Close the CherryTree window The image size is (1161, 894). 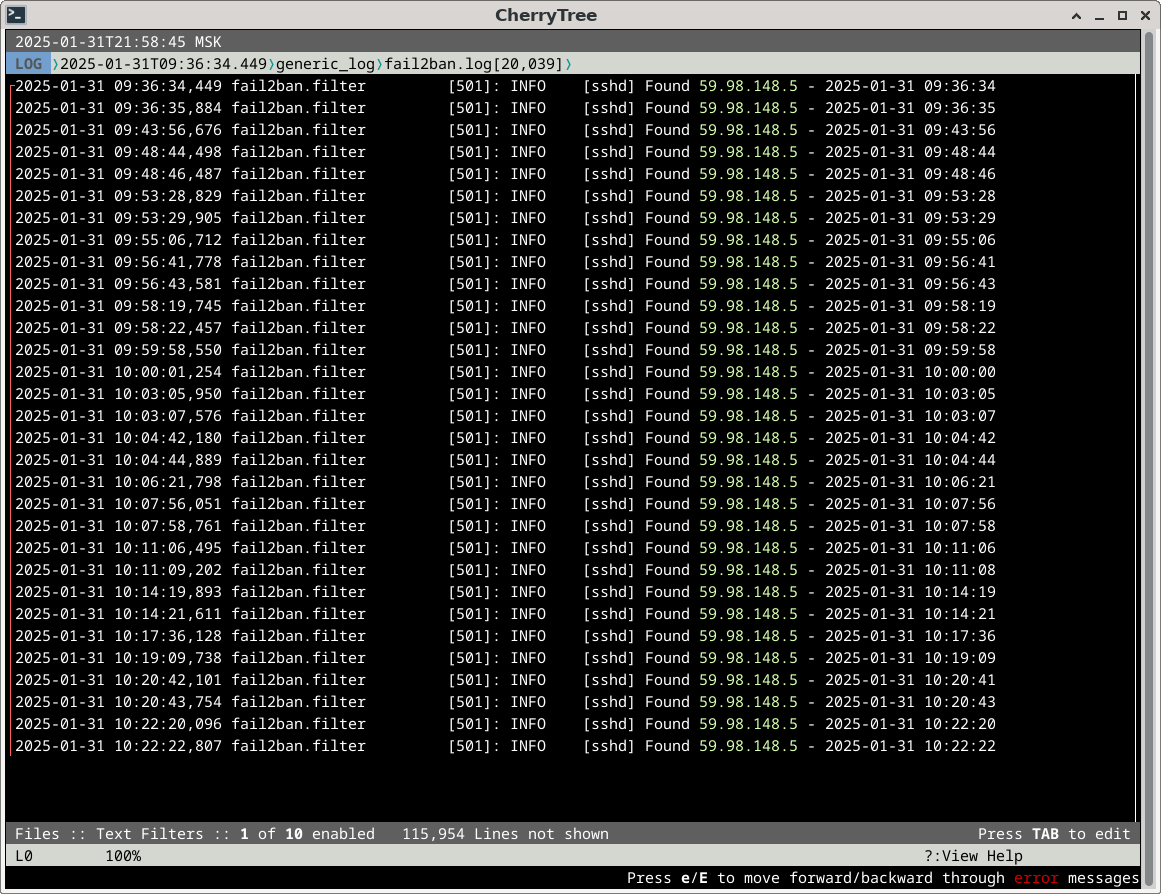pos(1144,16)
